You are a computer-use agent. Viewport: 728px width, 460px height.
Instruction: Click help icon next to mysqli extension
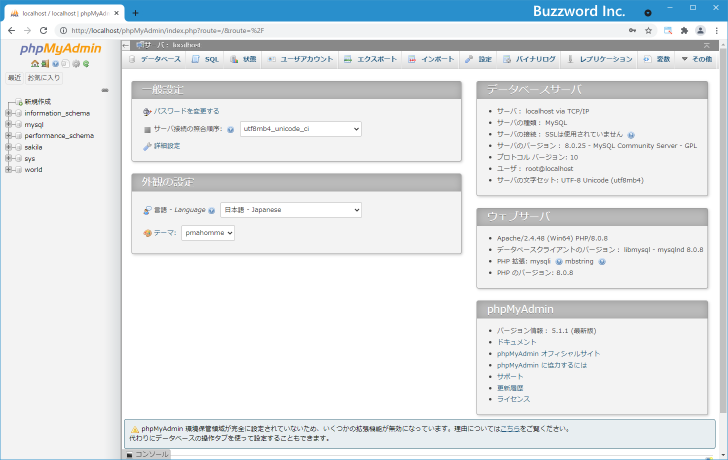click(x=559, y=262)
